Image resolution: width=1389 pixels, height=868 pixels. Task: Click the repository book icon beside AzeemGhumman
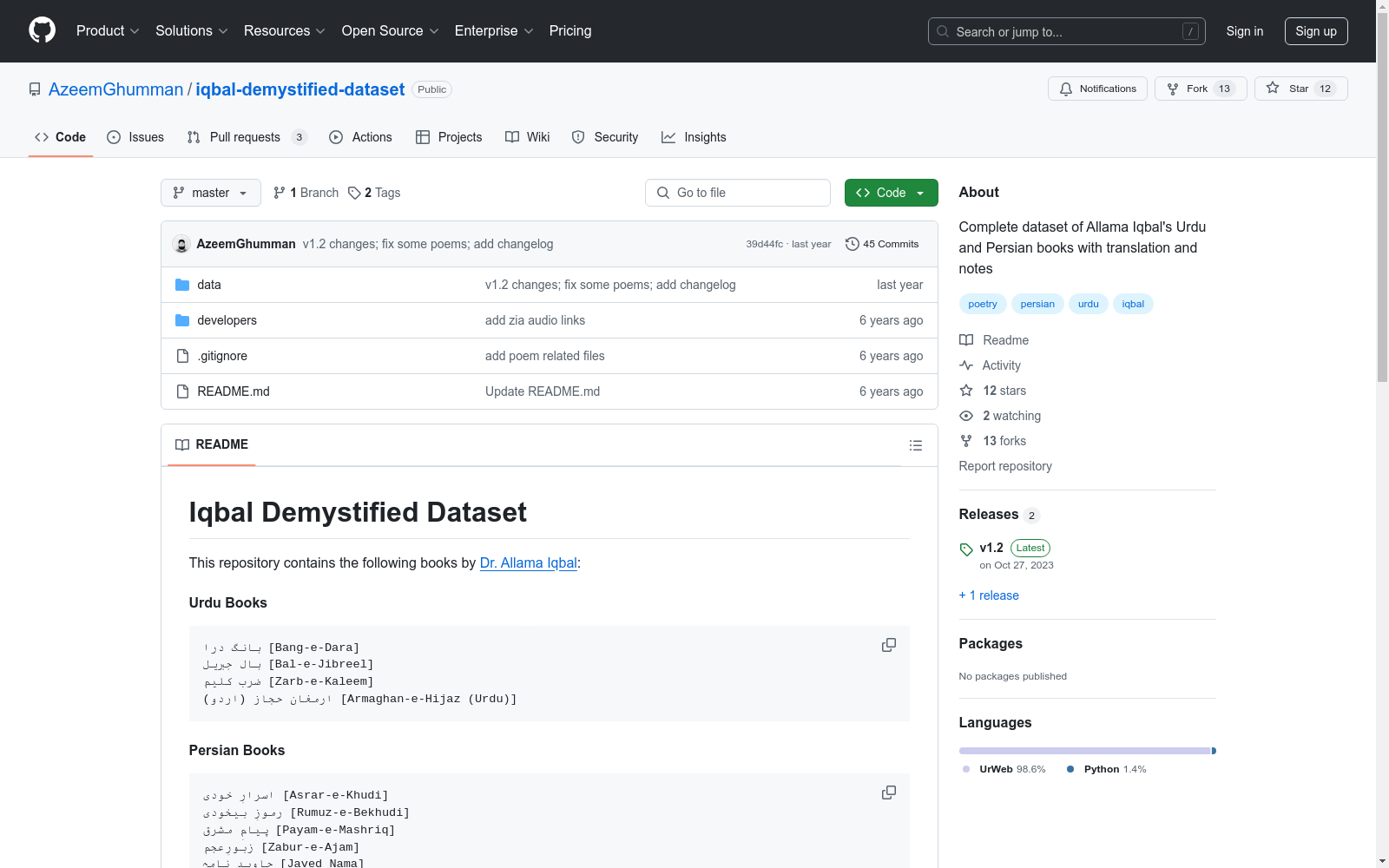point(35,89)
